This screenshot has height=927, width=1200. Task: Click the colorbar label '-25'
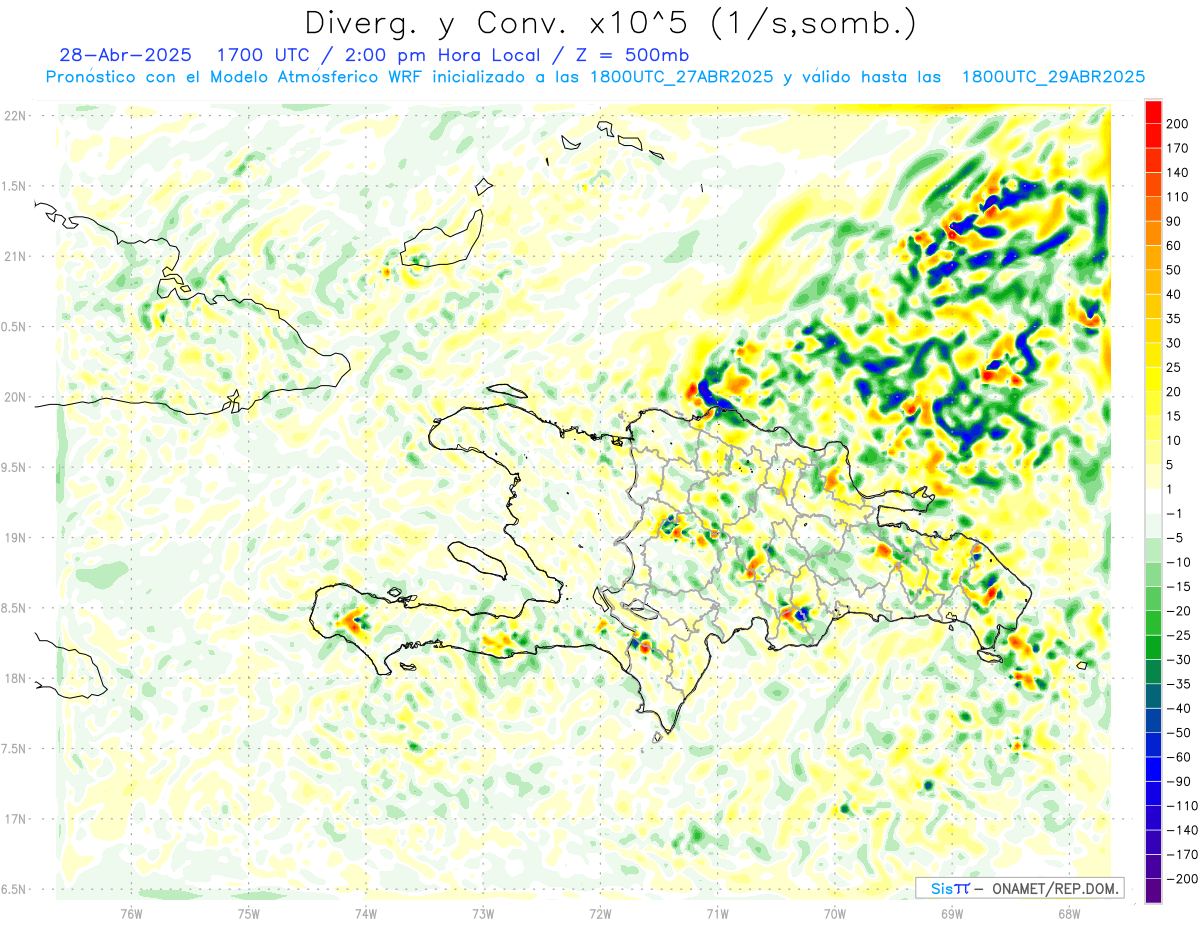[x=1180, y=635]
